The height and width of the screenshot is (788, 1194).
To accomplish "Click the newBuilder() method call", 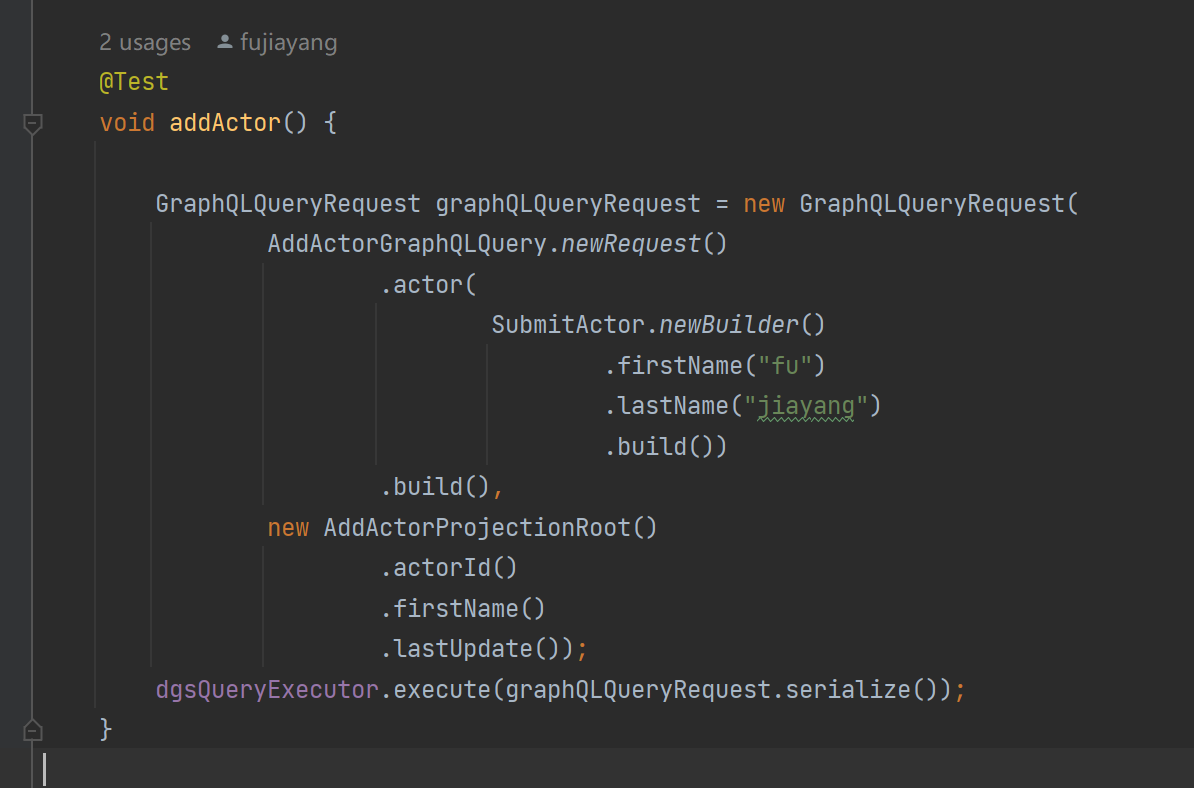I will [728, 325].
